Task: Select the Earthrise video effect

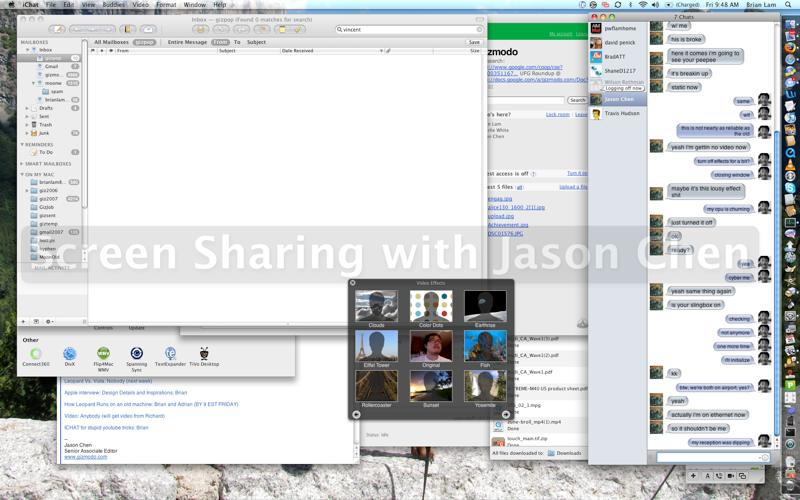Action: 485,309
